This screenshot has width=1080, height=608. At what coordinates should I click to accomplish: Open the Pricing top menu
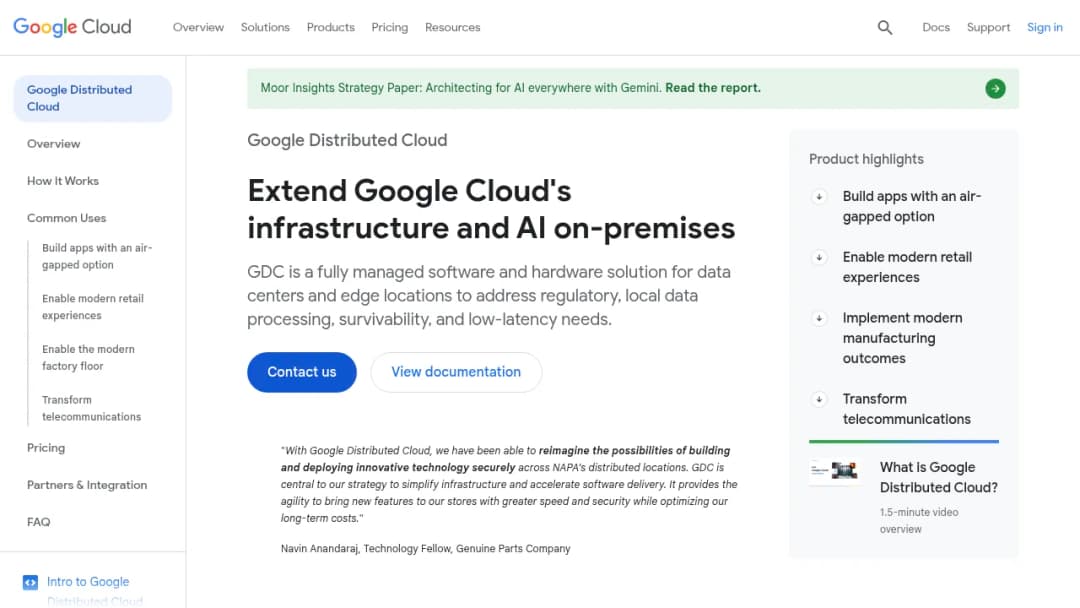[x=390, y=28]
